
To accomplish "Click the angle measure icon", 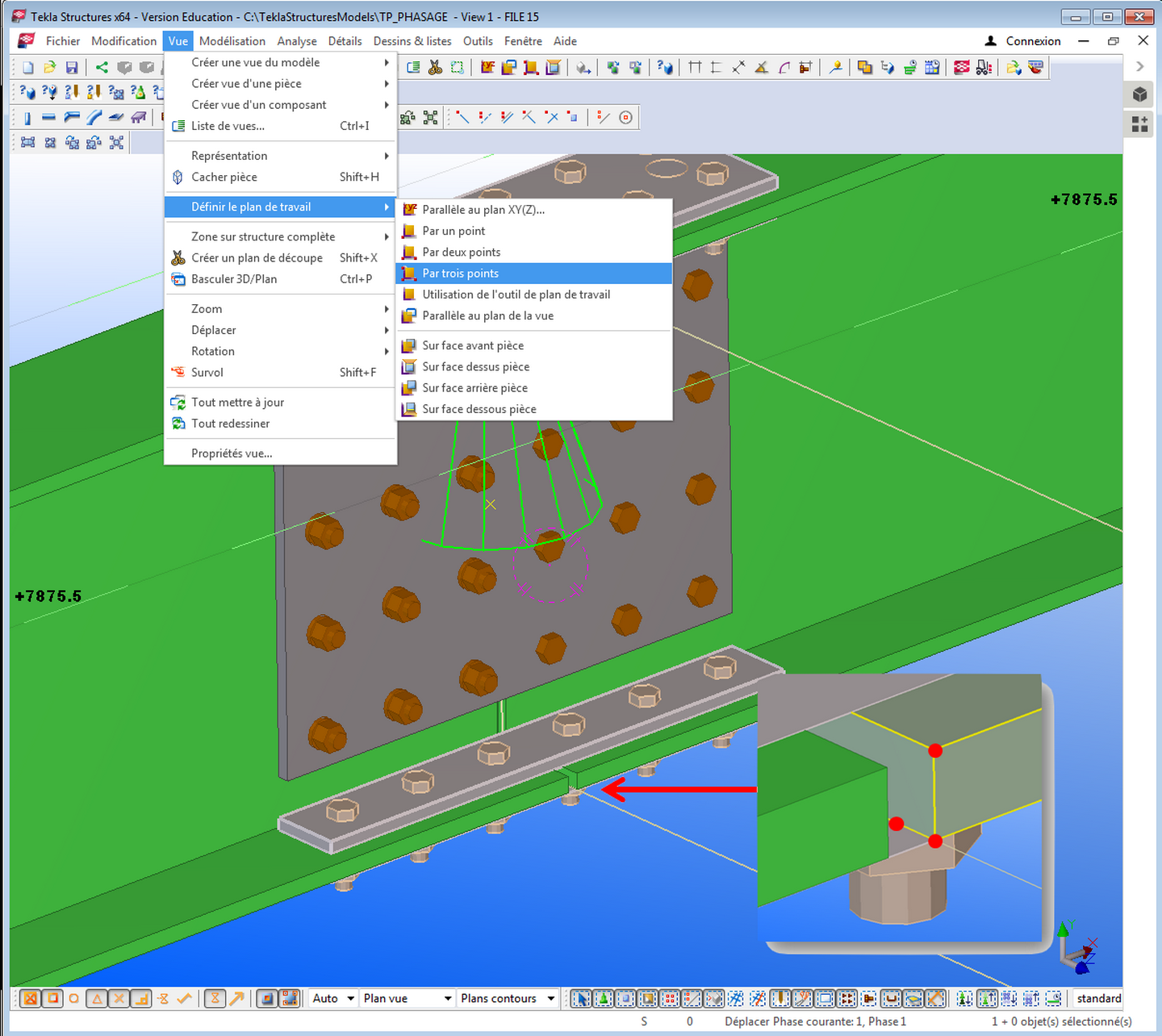I will pos(761,68).
